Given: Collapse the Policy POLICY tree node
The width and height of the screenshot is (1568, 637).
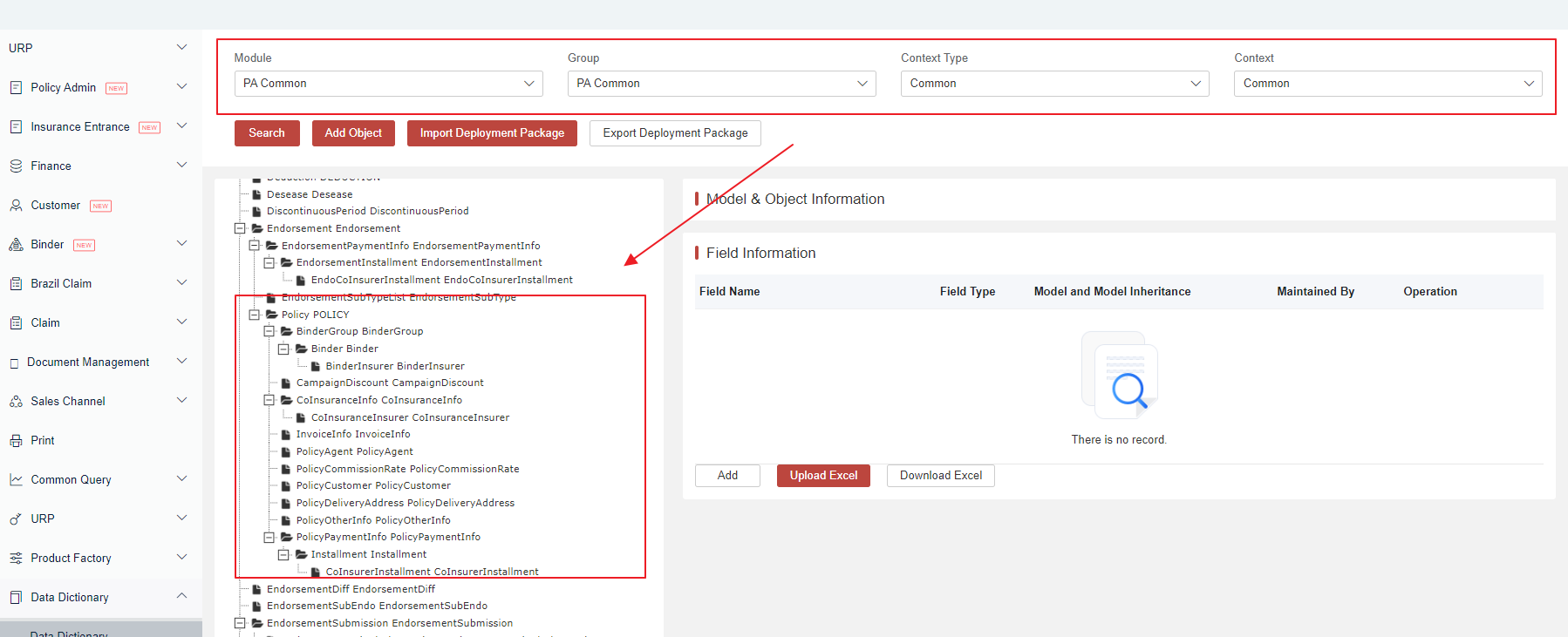Looking at the screenshot, I should click(x=255, y=315).
